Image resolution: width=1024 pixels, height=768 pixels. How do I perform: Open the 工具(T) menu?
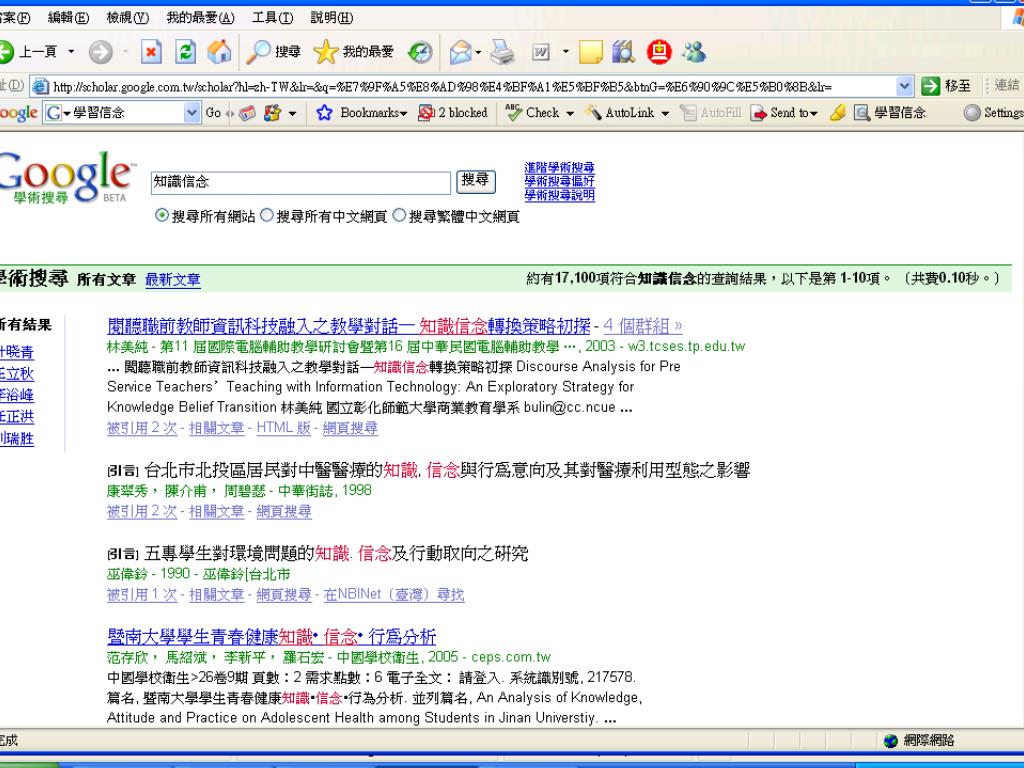272,18
